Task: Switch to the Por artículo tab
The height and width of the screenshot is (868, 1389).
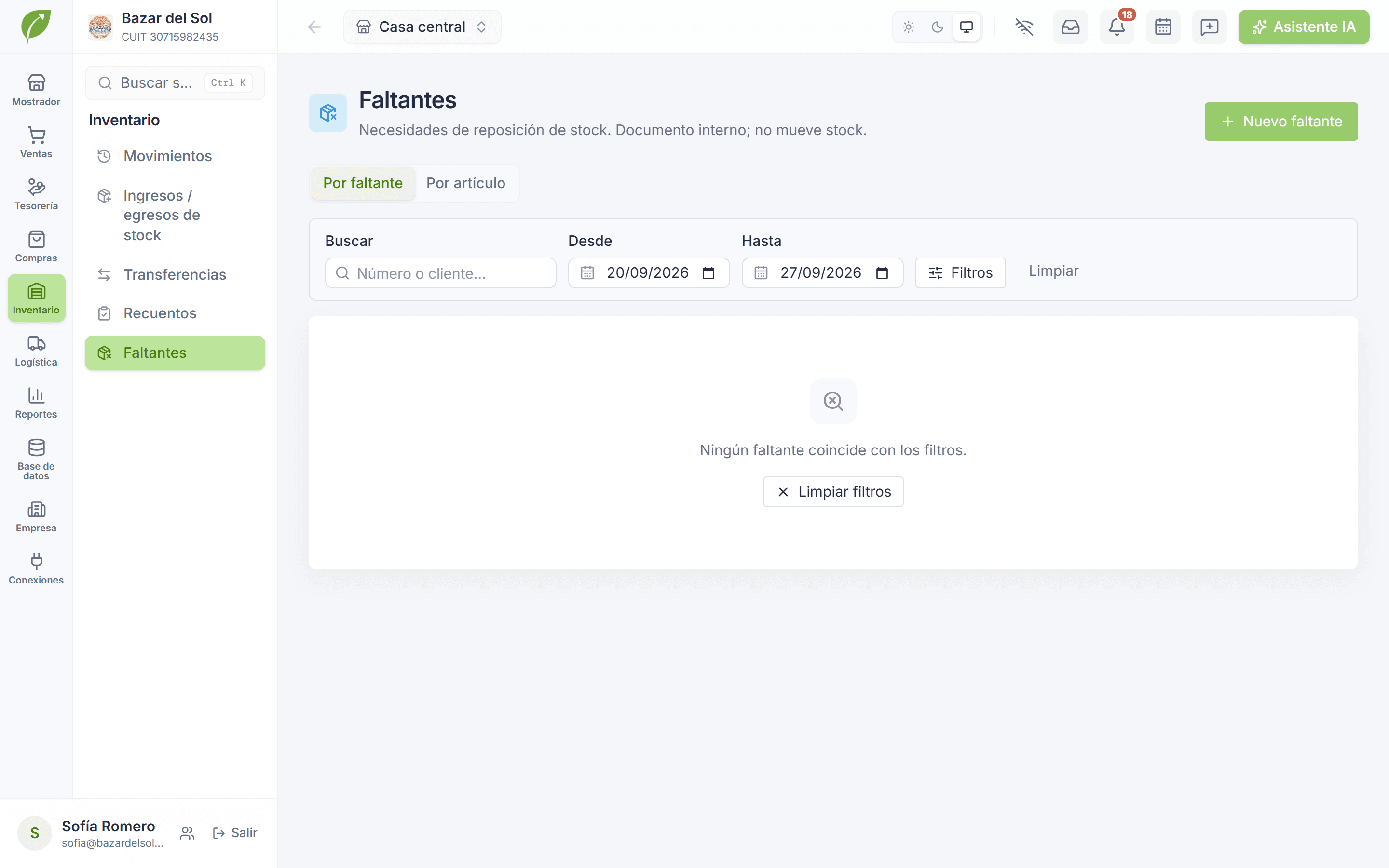Action: coord(465,183)
